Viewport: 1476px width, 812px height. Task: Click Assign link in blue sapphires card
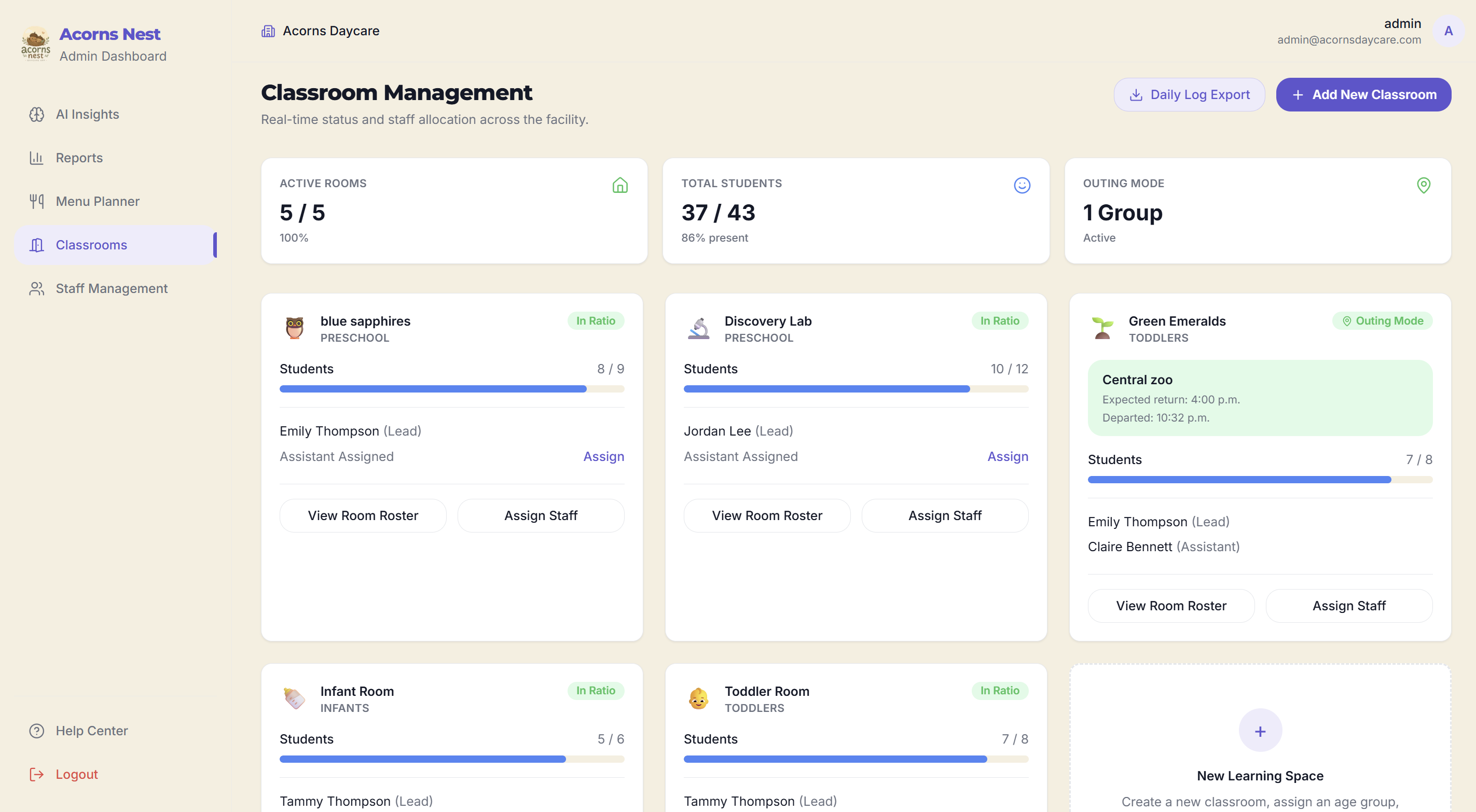pyautogui.click(x=603, y=456)
